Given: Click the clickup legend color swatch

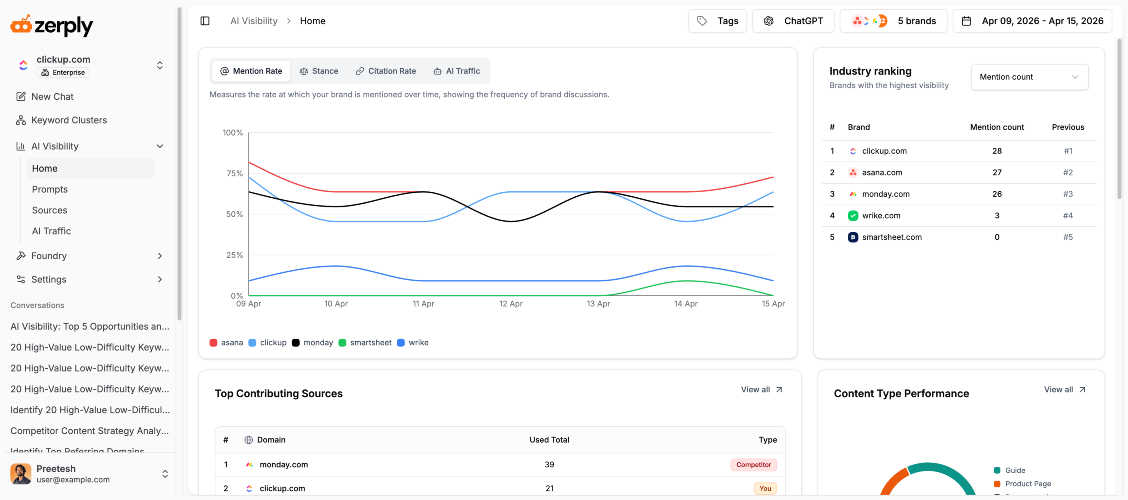Looking at the screenshot, I should tap(253, 343).
